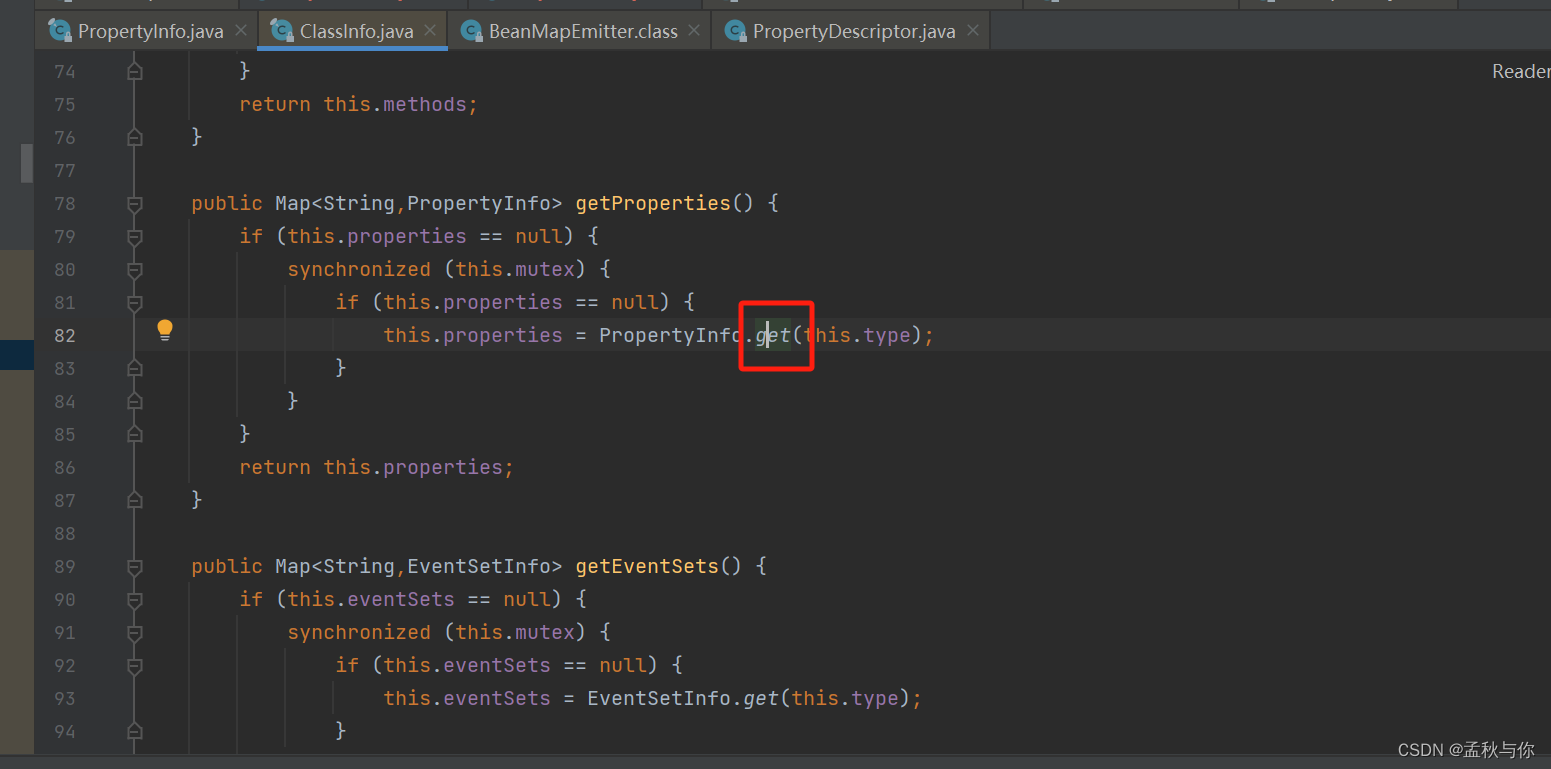Open Reader mode indicator in the editor corner
Screen dimensions: 1551x769
coord(1521,71)
